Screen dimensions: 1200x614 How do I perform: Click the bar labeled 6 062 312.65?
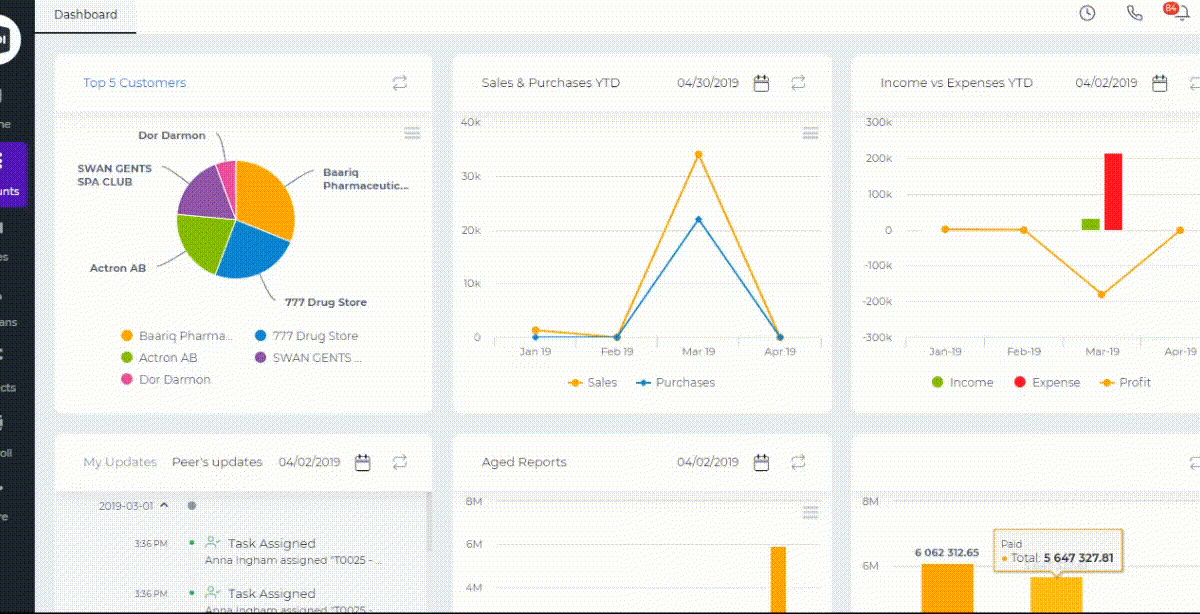coord(946,589)
